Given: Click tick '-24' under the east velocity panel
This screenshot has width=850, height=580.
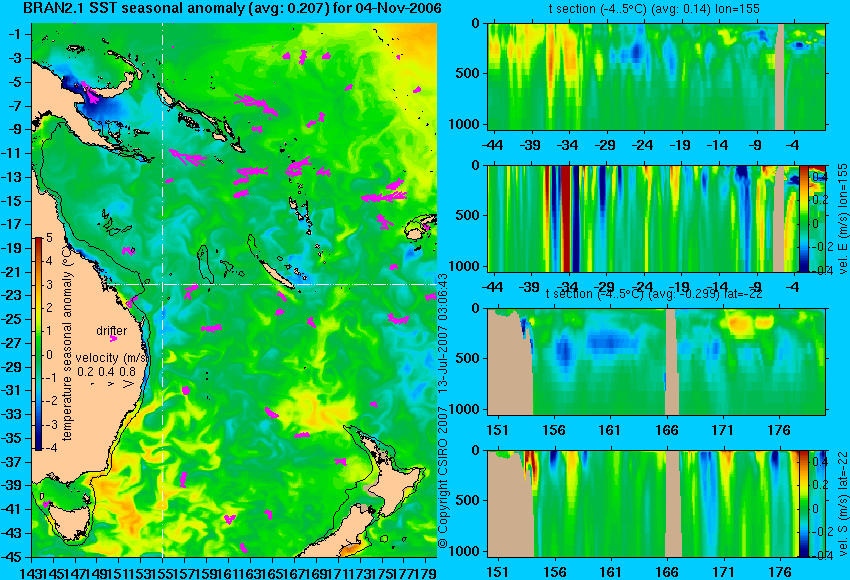Looking at the screenshot, I should click(643, 287).
